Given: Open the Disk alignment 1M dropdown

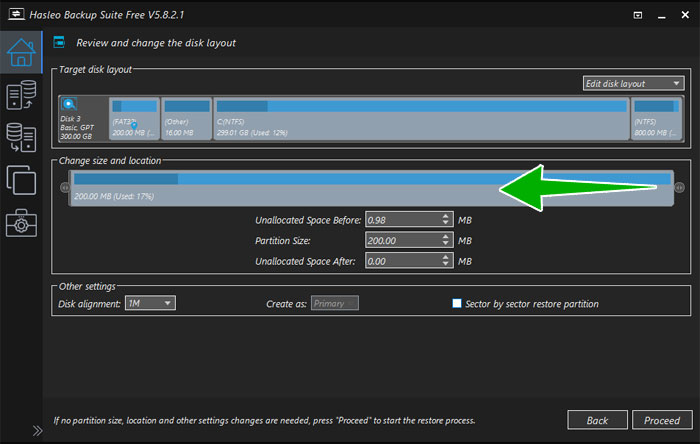Looking at the screenshot, I should [150, 303].
